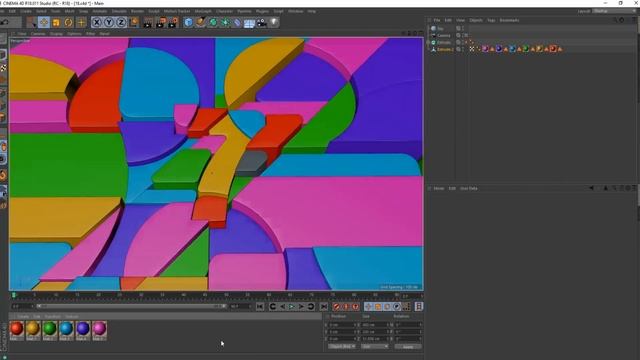Click Render View clapperboard icon
Viewport: 640px width, 360px height.
coord(148,22)
